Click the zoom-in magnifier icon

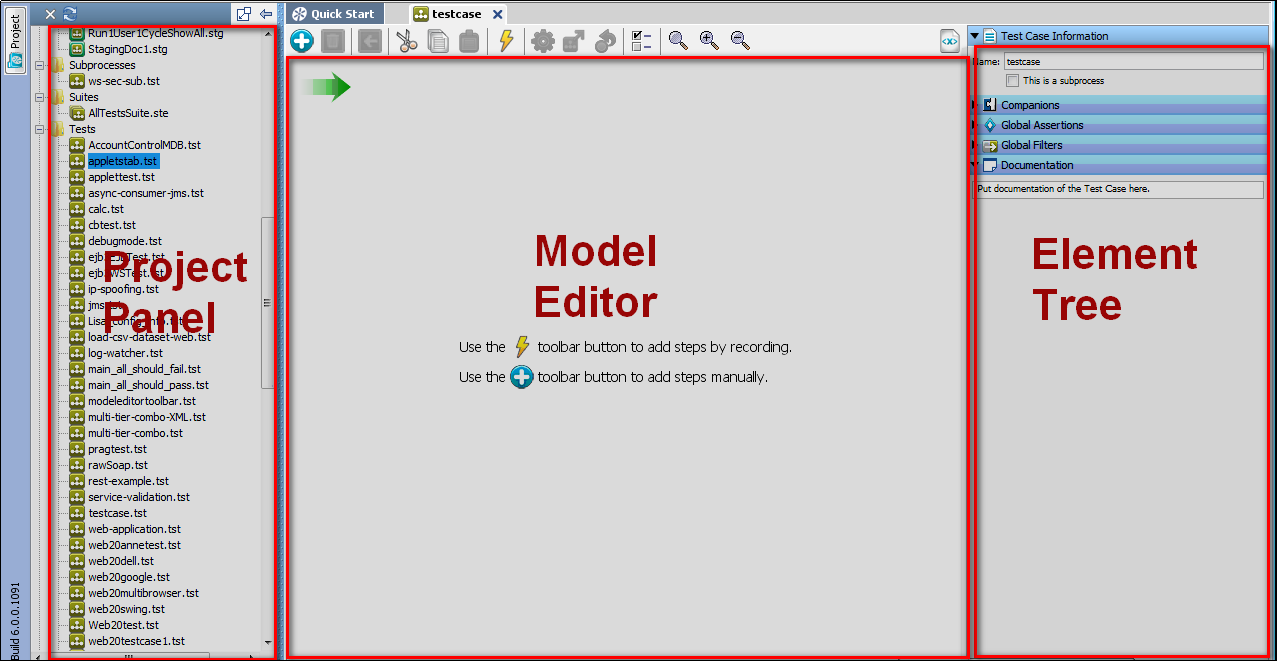click(709, 41)
